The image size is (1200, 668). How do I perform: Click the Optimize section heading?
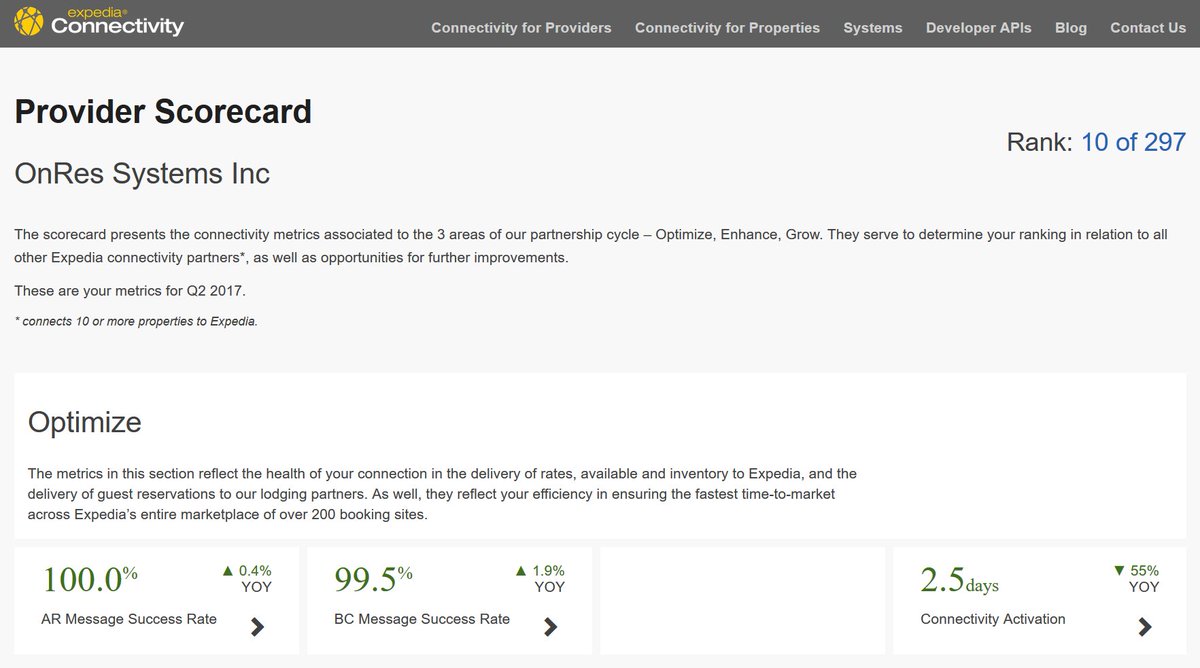pyautogui.click(x=85, y=423)
